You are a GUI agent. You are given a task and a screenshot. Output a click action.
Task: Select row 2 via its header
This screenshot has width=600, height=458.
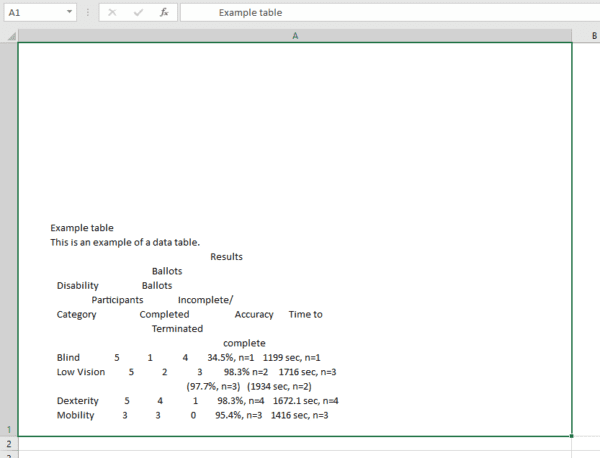click(x=8, y=442)
